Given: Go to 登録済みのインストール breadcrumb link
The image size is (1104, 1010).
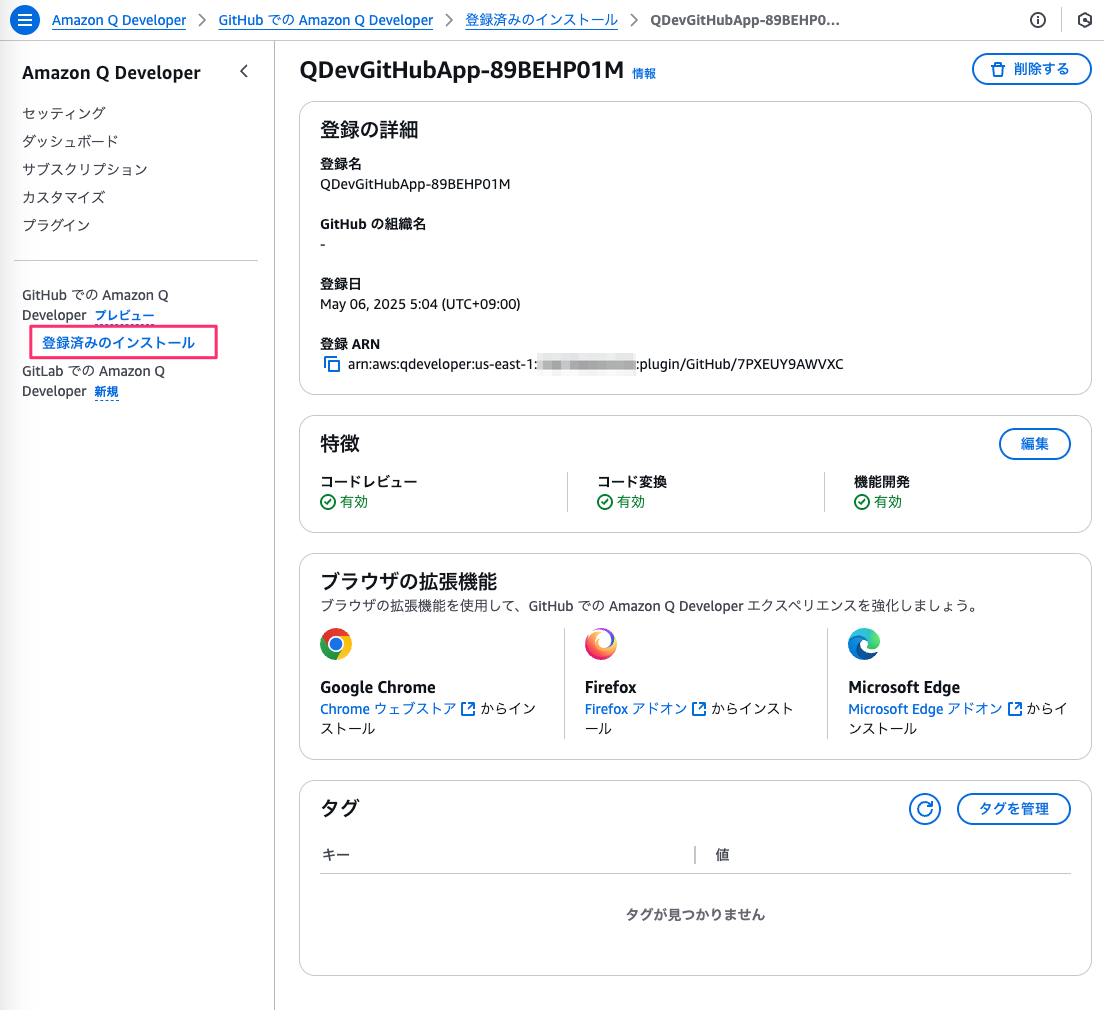Looking at the screenshot, I should pyautogui.click(x=541, y=20).
